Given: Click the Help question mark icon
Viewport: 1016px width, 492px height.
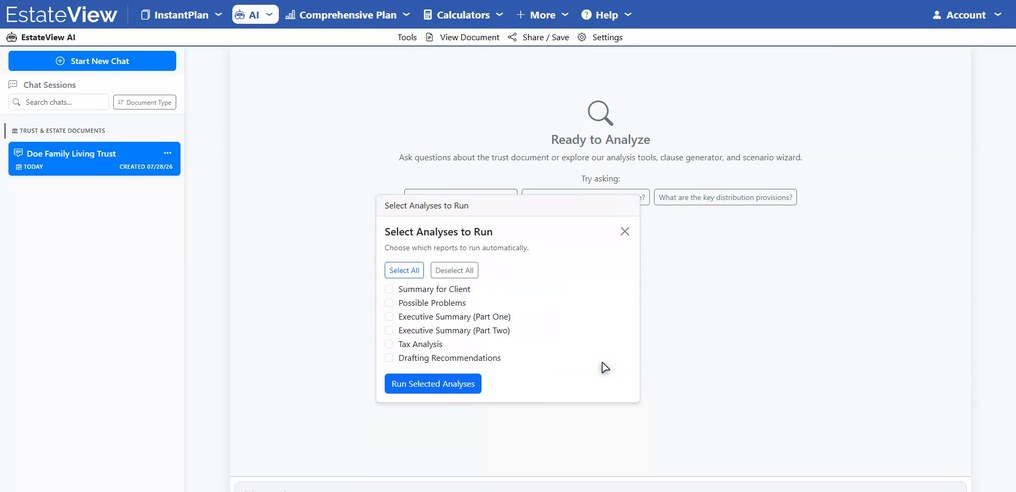Looking at the screenshot, I should (586, 15).
